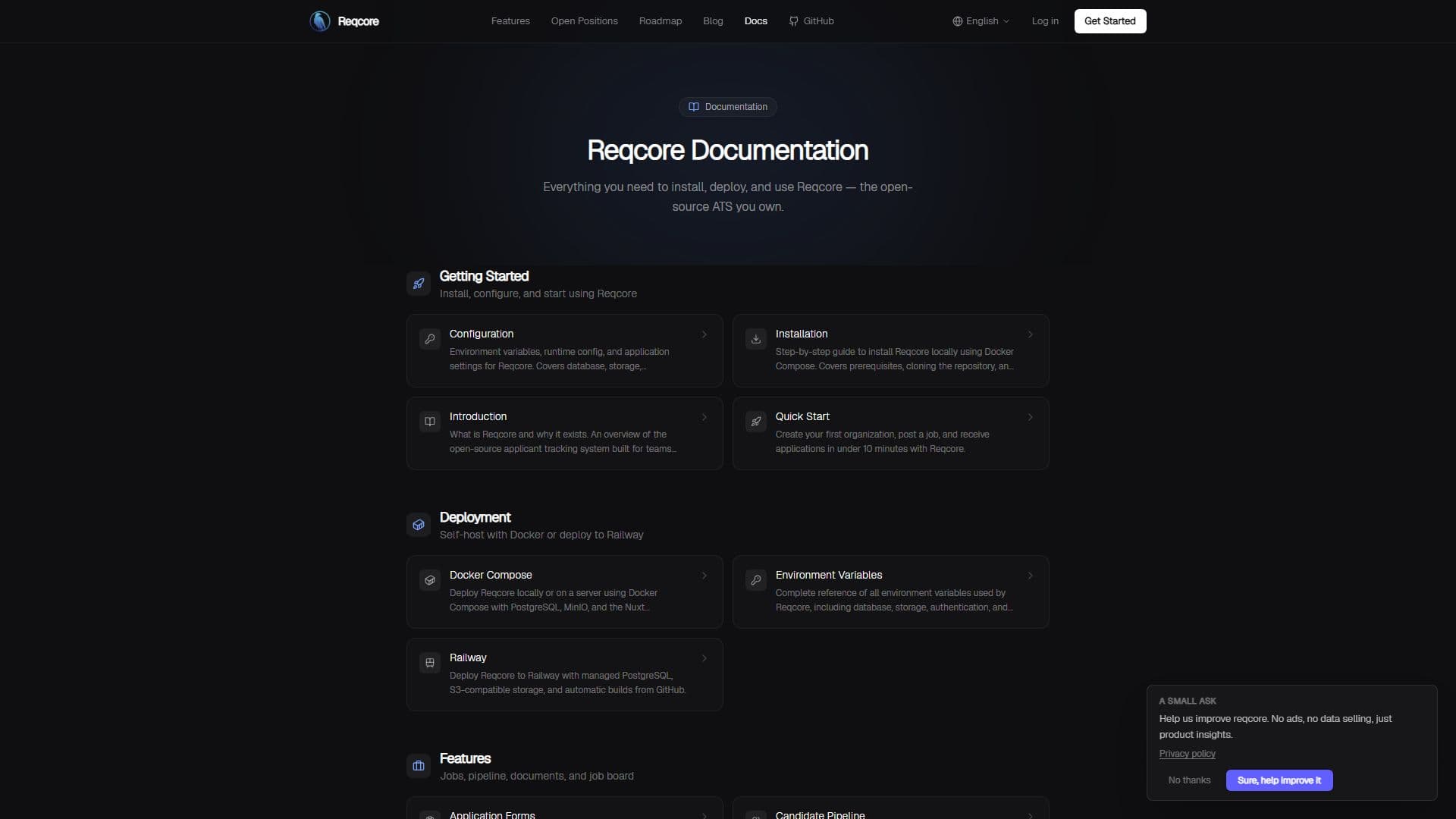1456x819 pixels.
Task: Click the Features section heading
Action: (x=465, y=758)
